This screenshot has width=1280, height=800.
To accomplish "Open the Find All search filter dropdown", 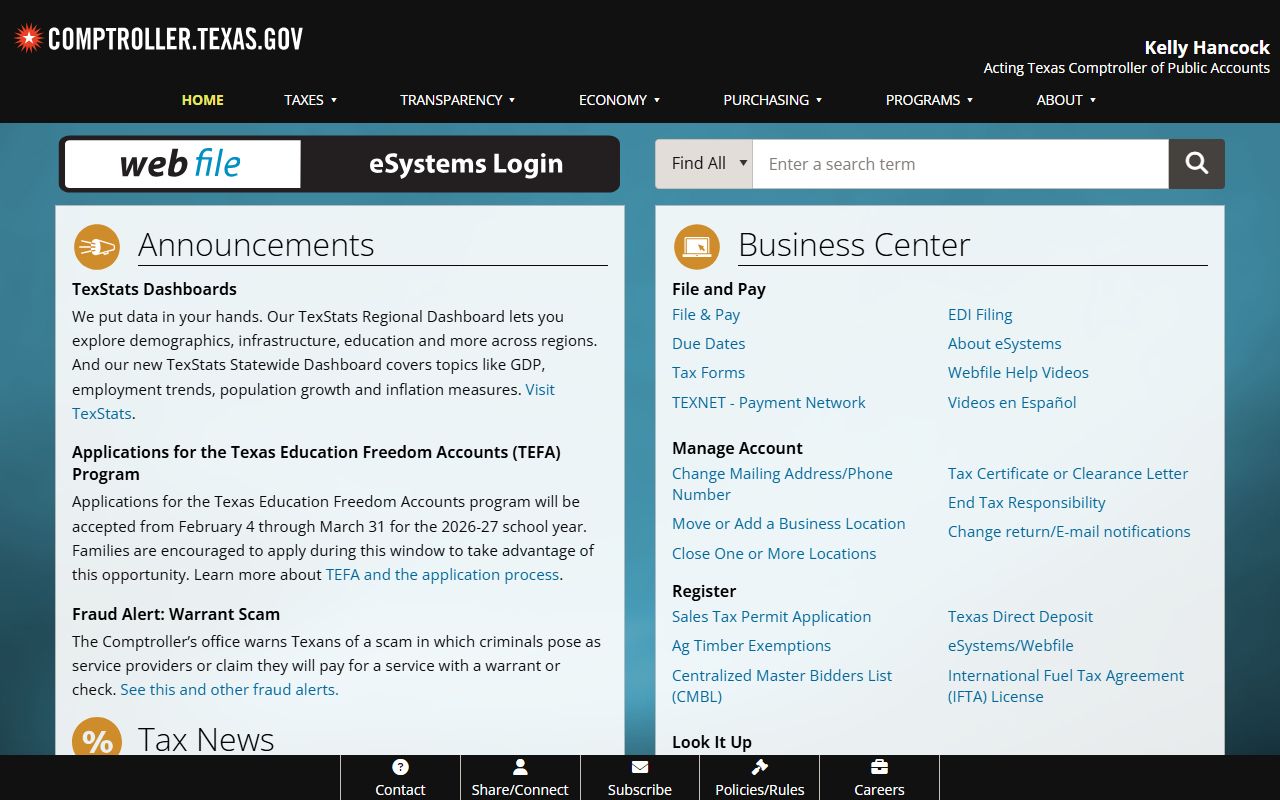I will point(704,164).
